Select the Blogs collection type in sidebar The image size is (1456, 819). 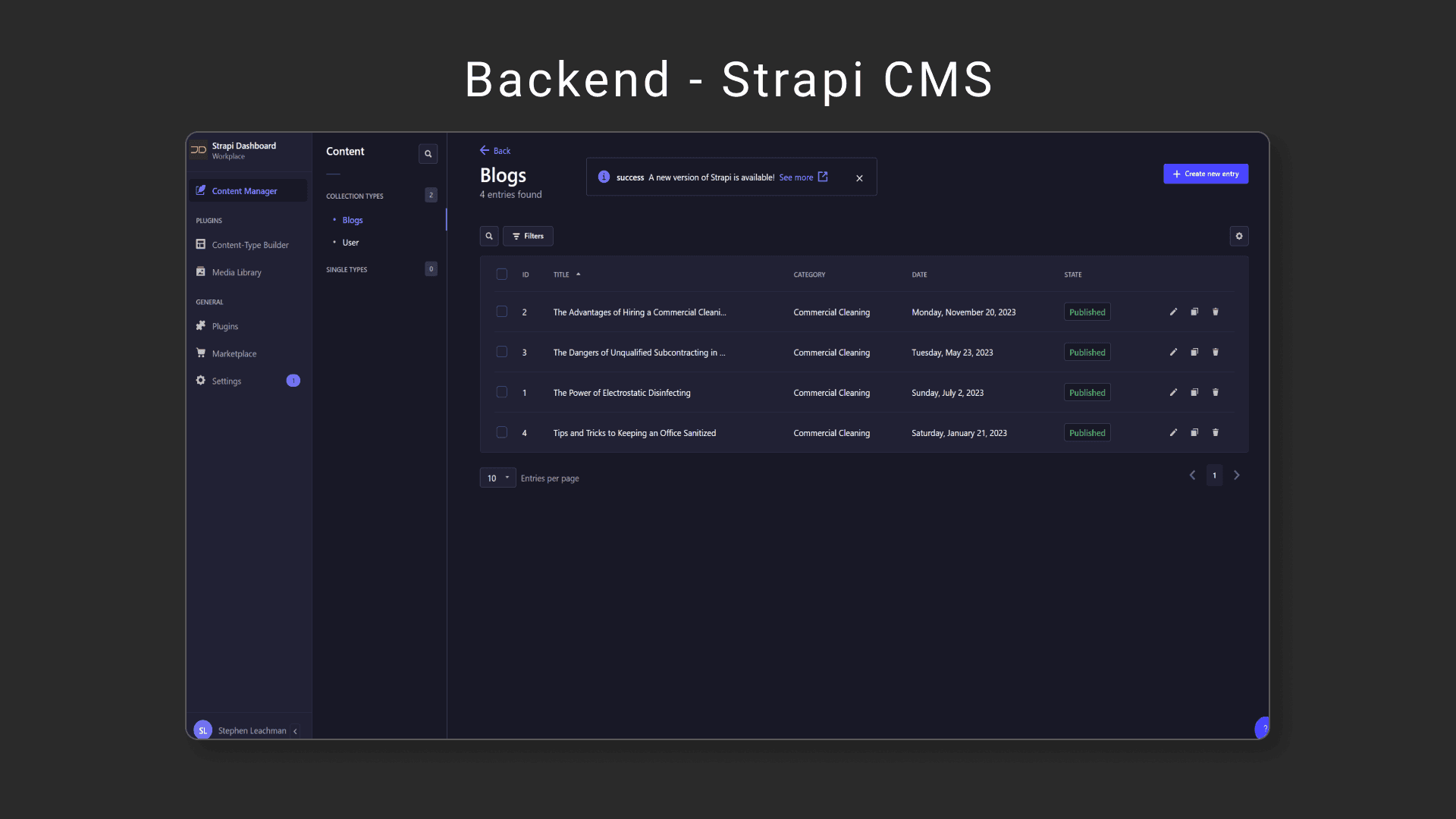click(352, 219)
